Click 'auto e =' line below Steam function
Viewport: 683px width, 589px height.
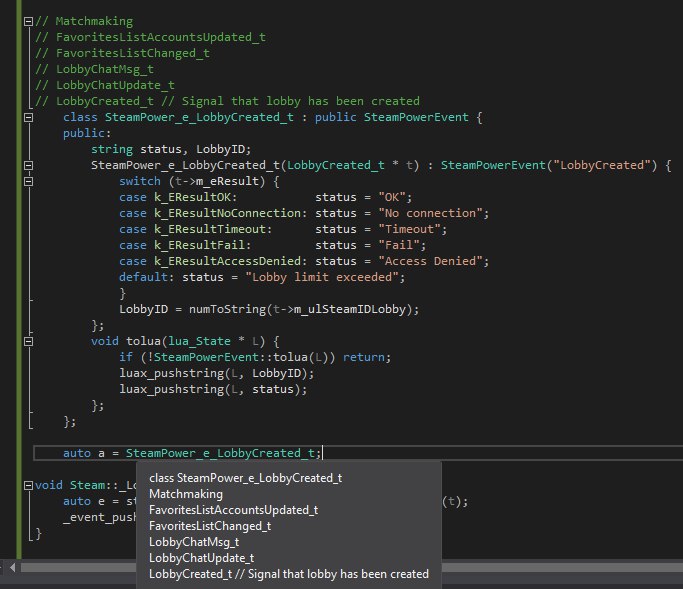tap(100, 501)
